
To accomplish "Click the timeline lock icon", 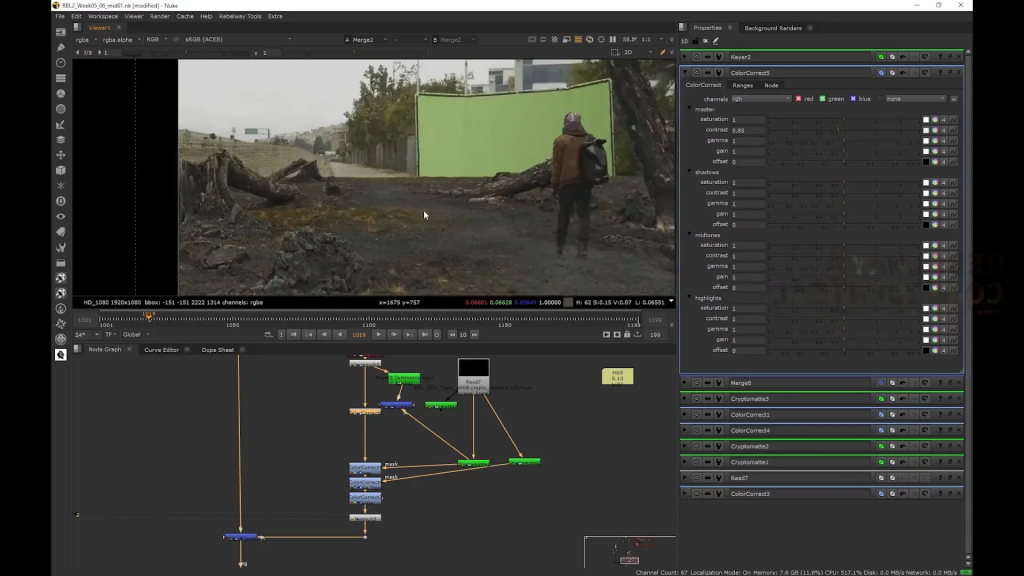I will (x=627, y=334).
